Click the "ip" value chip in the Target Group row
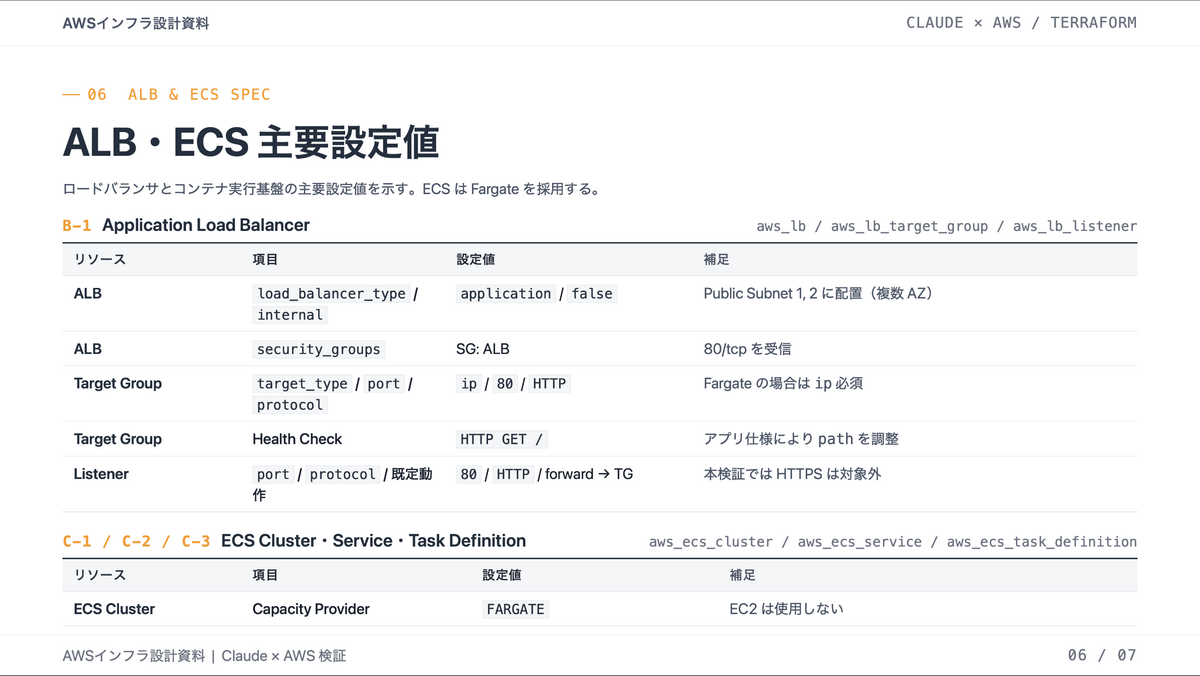The image size is (1200, 676). (x=469, y=383)
